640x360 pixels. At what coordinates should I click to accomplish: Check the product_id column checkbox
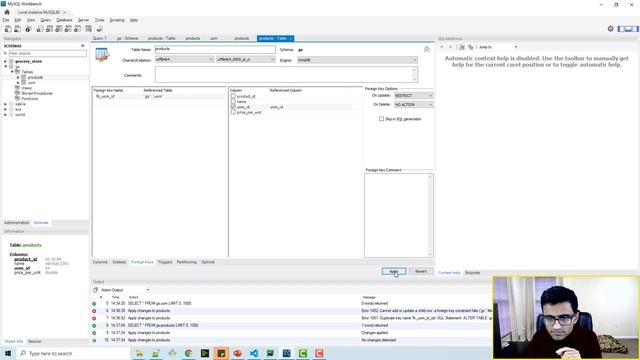click(x=233, y=96)
